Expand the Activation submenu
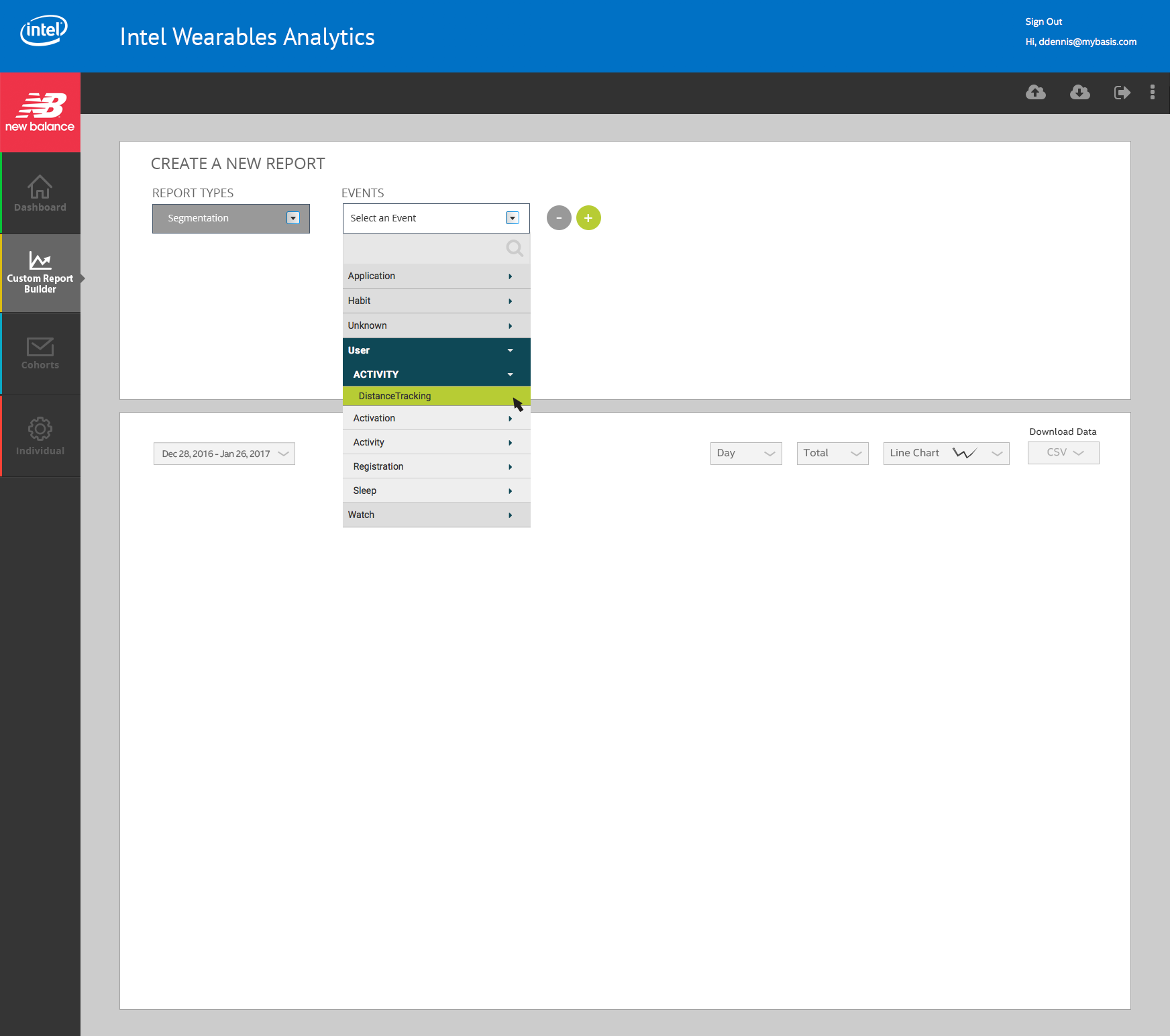Screen dimensions: 1170x1036 436,418
